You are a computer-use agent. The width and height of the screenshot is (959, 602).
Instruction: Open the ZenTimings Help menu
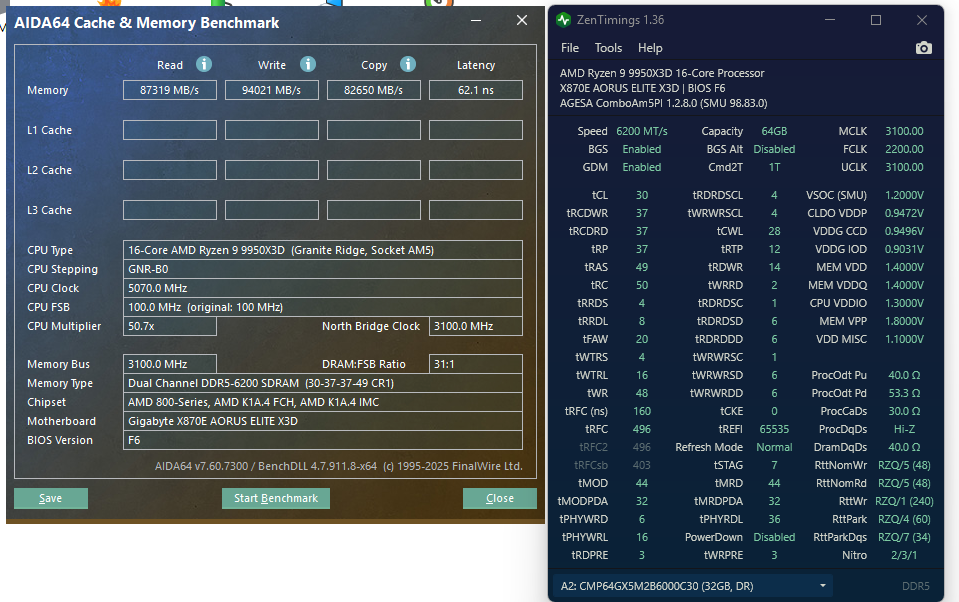(x=650, y=48)
